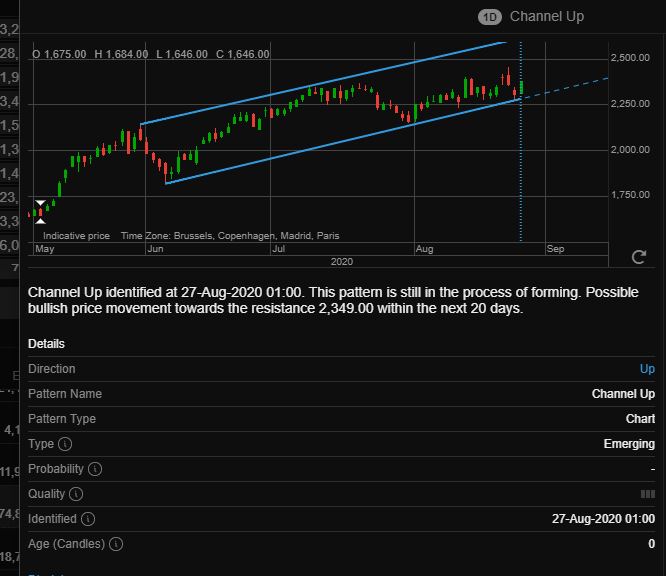Click the white hourglass marker on chart

[40, 212]
